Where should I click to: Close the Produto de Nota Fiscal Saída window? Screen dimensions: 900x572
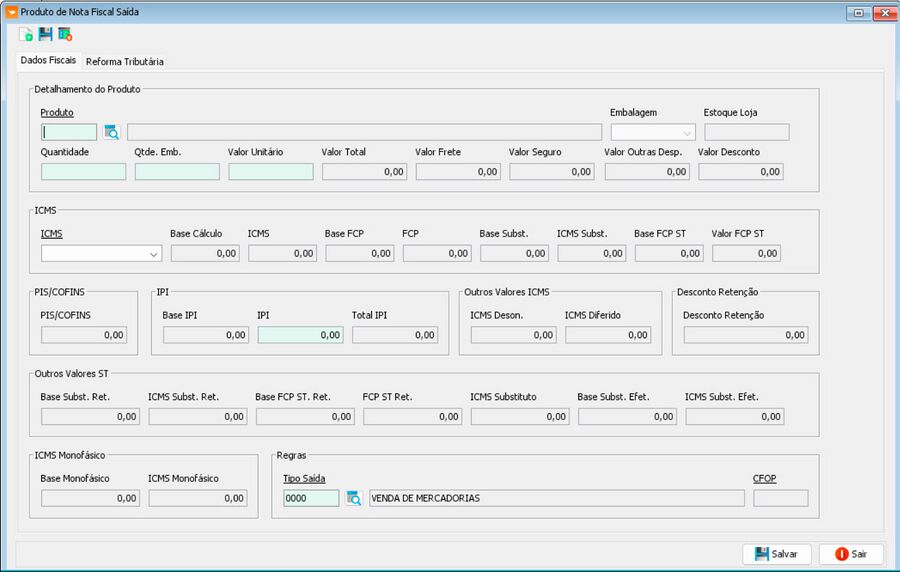[x=885, y=13]
